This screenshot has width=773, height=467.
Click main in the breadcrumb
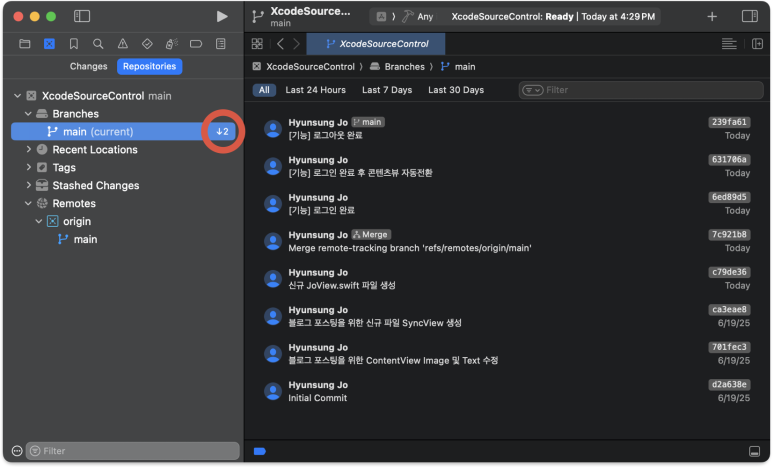click(465, 67)
